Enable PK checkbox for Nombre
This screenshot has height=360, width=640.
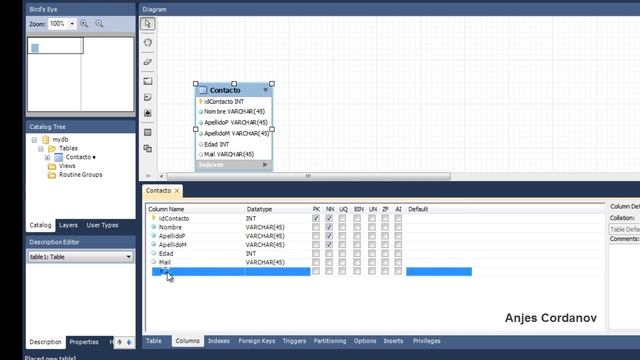(x=316, y=227)
